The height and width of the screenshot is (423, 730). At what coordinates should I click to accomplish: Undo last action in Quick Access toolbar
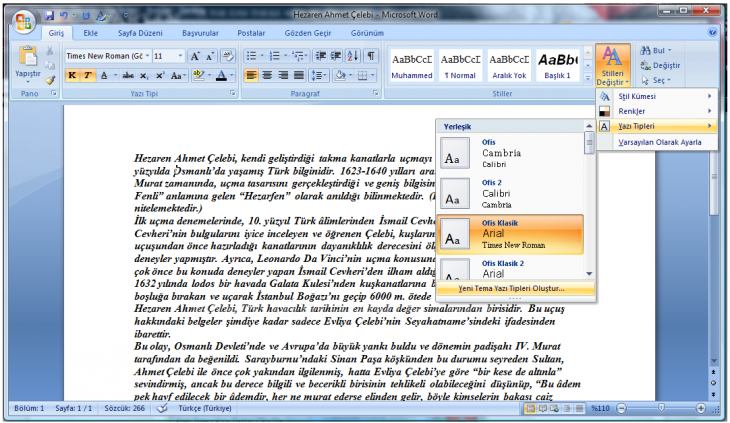64,16
